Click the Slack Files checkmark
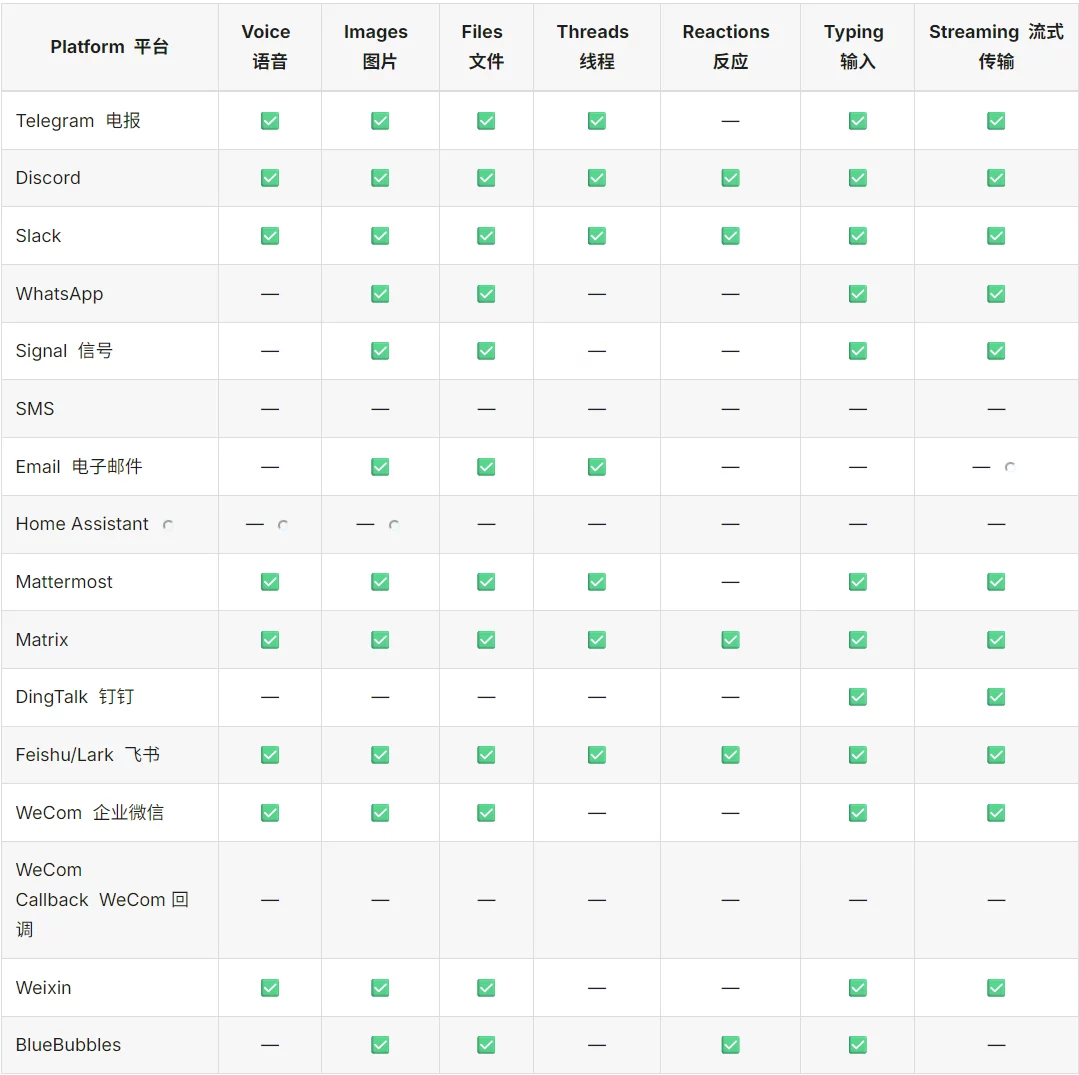The width and height of the screenshot is (1079, 1075). (486, 236)
